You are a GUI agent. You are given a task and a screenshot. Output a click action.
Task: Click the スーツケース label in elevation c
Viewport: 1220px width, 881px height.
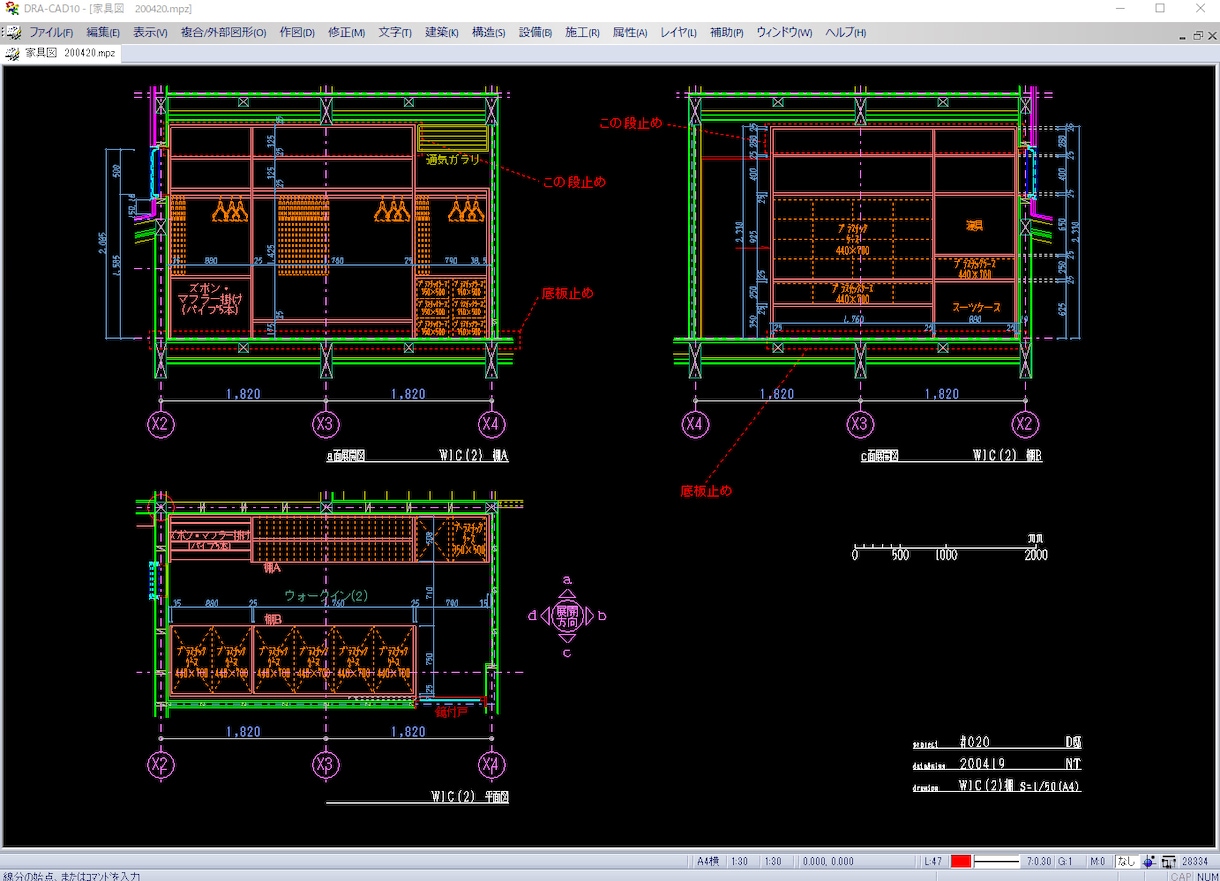pyautogui.click(x=976, y=308)
